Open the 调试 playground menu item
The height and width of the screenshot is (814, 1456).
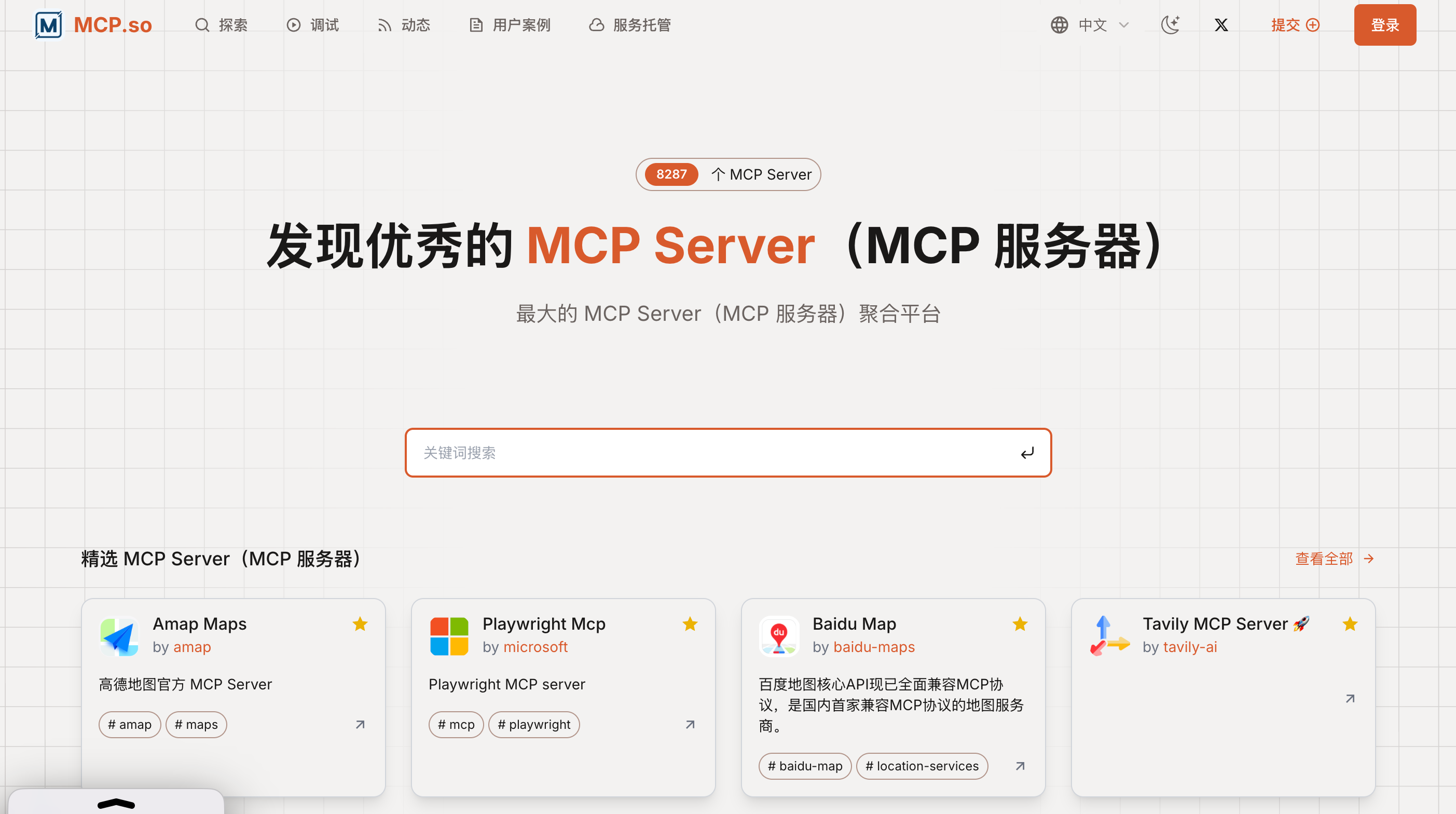pyautogui.click(x=312, y=25)
